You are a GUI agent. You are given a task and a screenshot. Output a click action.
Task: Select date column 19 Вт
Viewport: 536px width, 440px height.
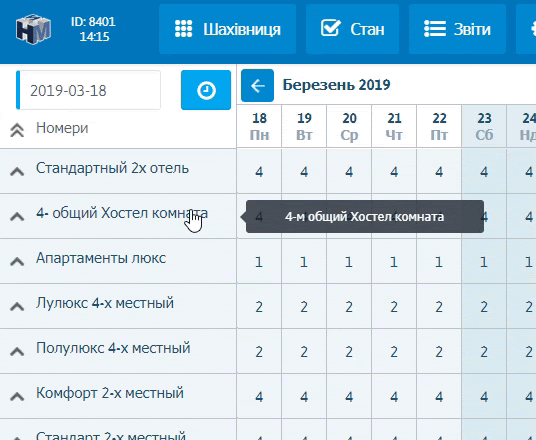[304, 126]
